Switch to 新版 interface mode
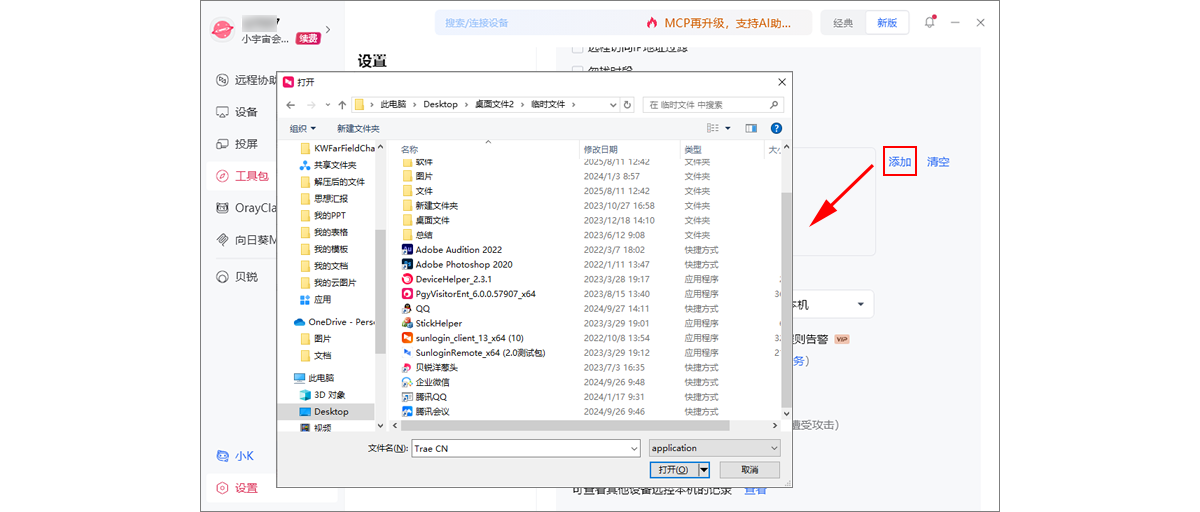This screenshot has height=512, width=1200. click(887, 23)
